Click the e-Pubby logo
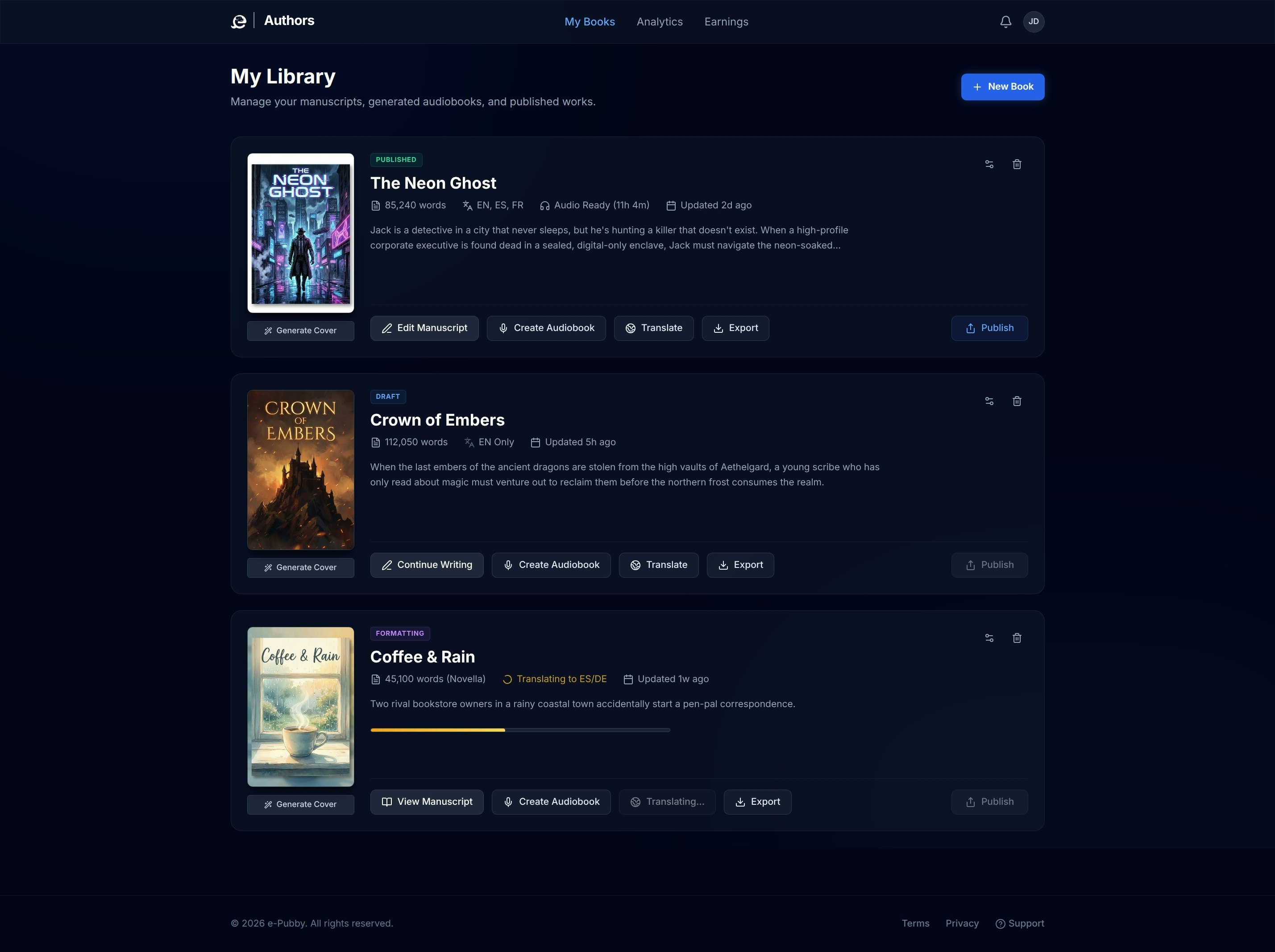The height and width of the screenshot is (952, 1275). tap(239, 21)
